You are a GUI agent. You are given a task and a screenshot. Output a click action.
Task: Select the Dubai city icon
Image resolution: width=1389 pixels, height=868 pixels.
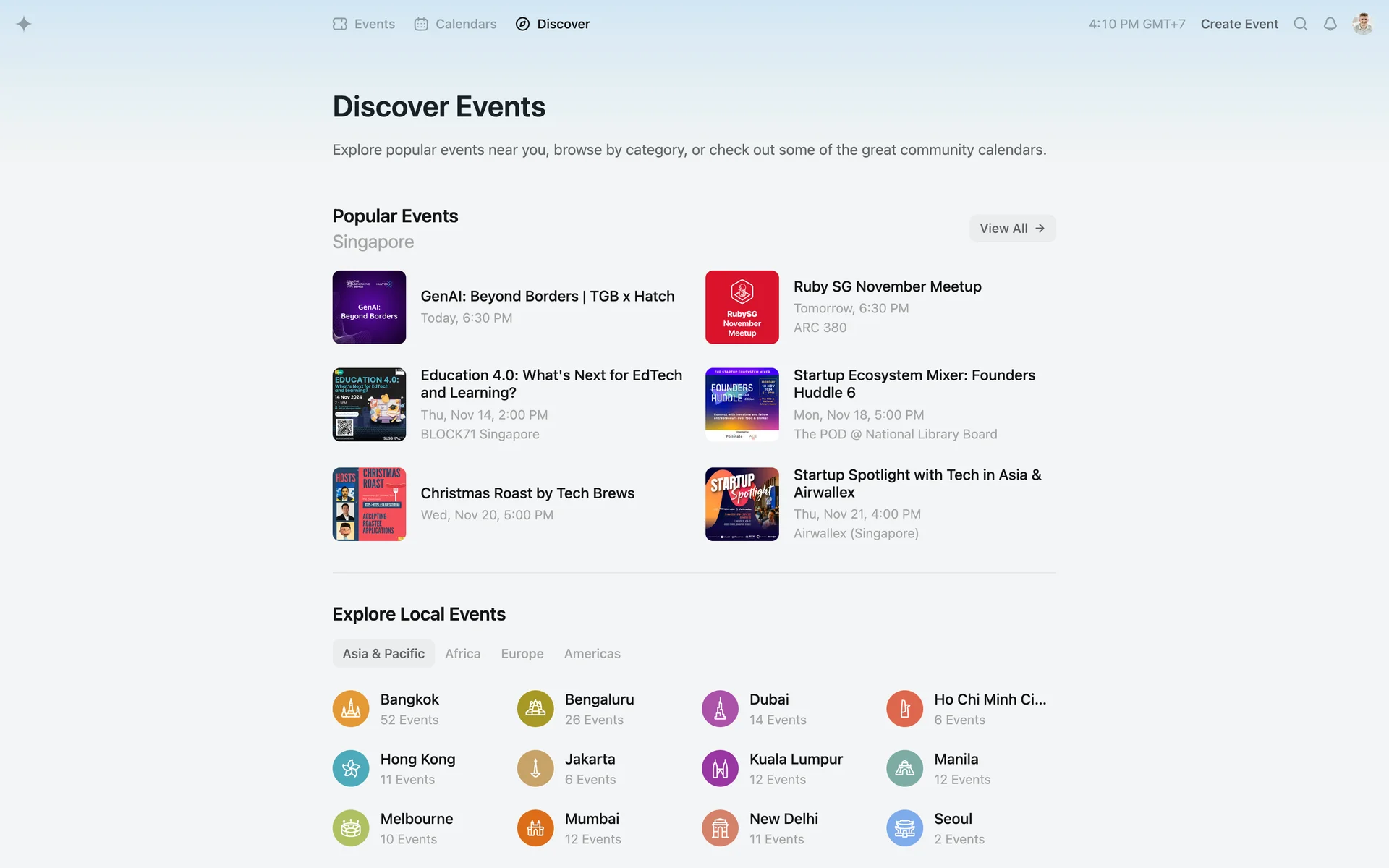click(720, 709)
